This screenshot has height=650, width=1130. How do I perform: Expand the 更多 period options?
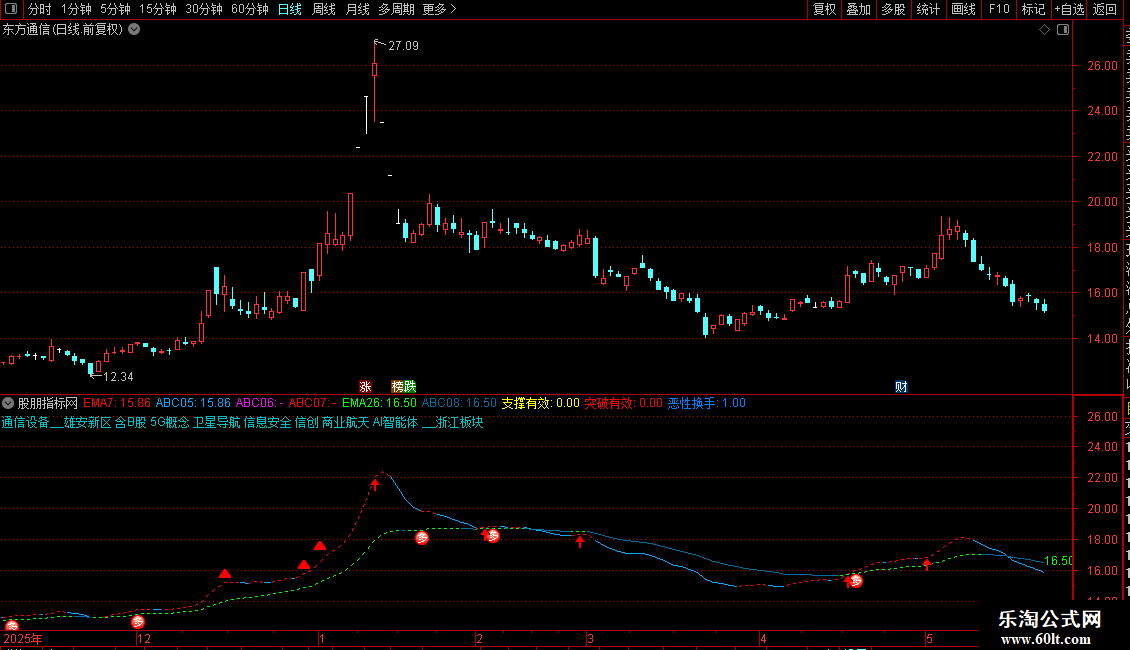439,9
